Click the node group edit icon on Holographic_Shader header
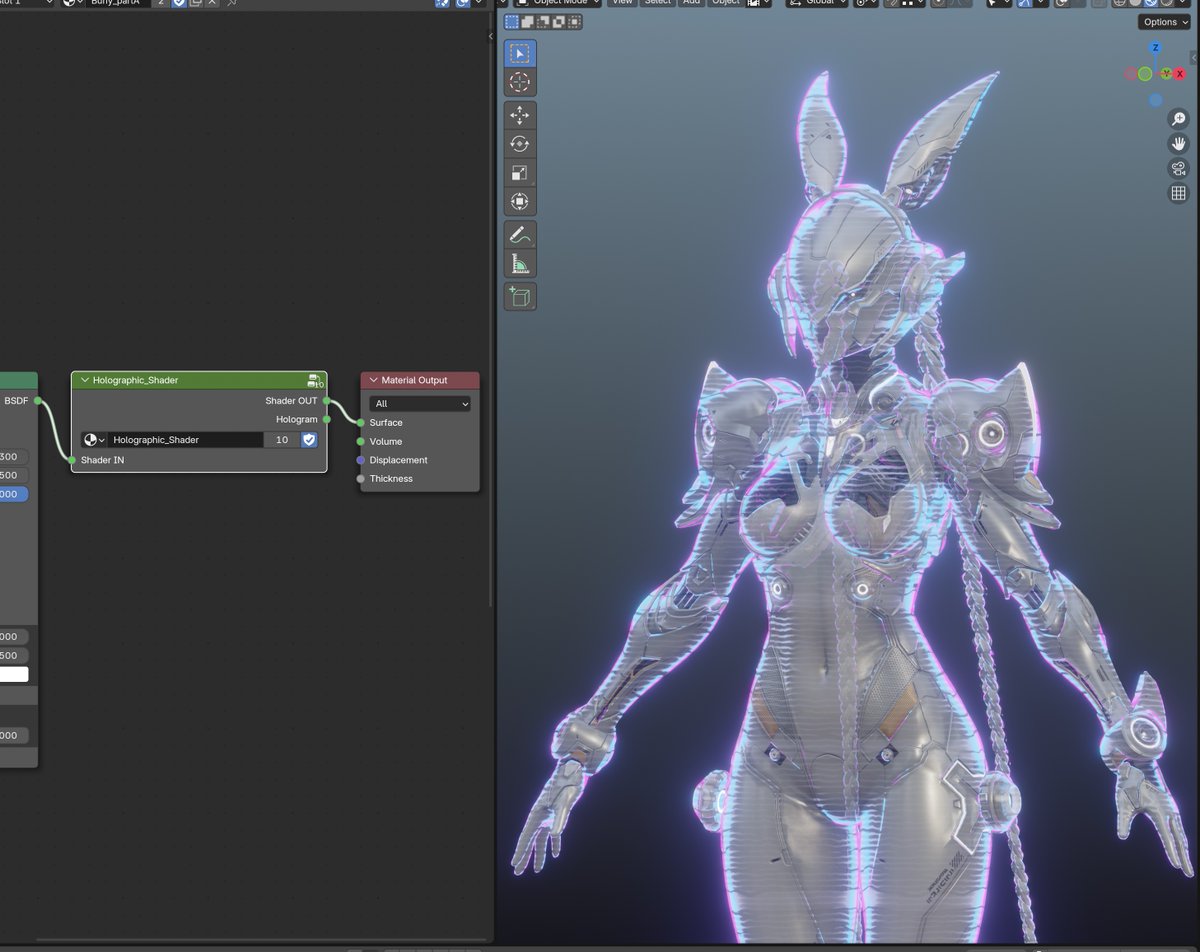This screenshot has height=952, width=1200. pos(315,380)
